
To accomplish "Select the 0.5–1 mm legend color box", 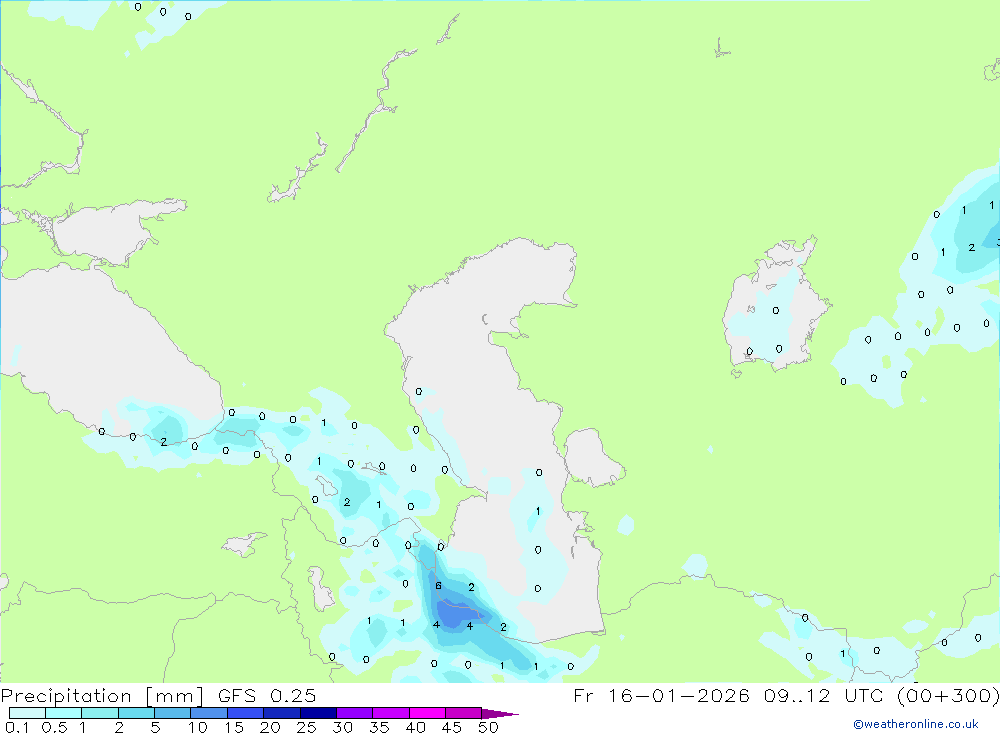I will tap(64, 713).
